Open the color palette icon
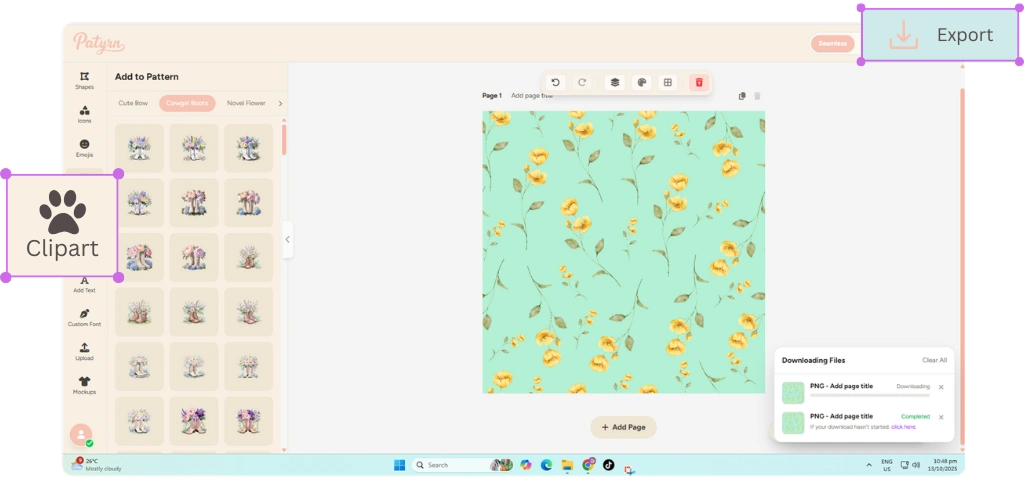The image size is (1024, 481). [642, 83]
